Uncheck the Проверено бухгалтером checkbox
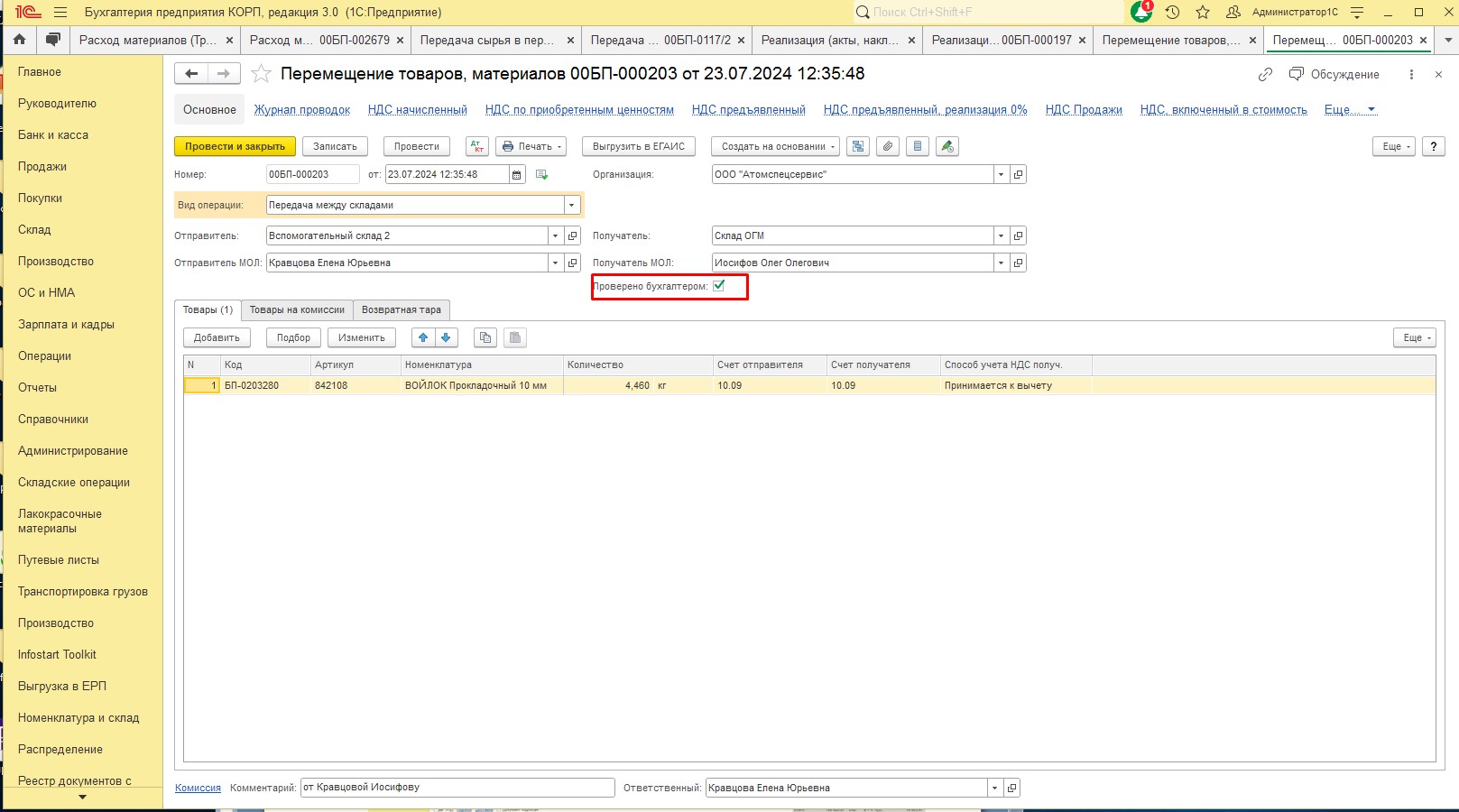The height and width of the screenshot is (812, 1459). pyautogui.click(x=719, y=286)
